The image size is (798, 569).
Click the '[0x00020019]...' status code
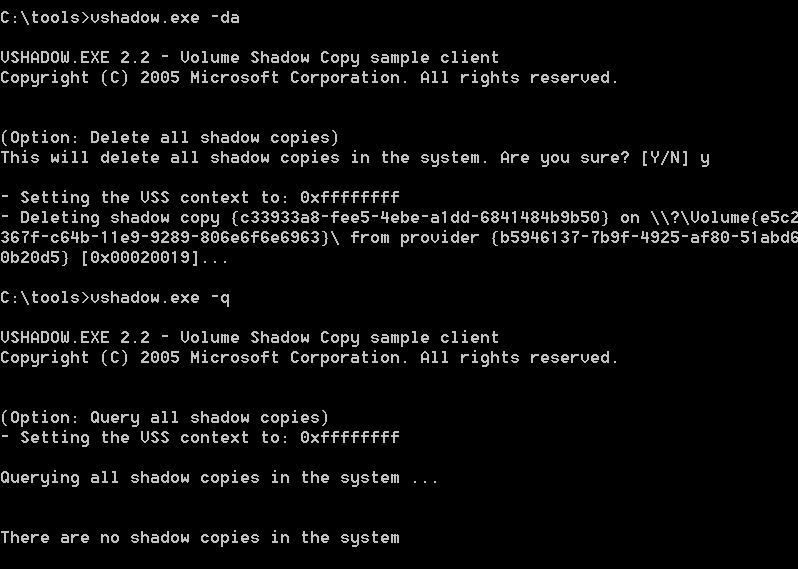[x=155, y=258]
